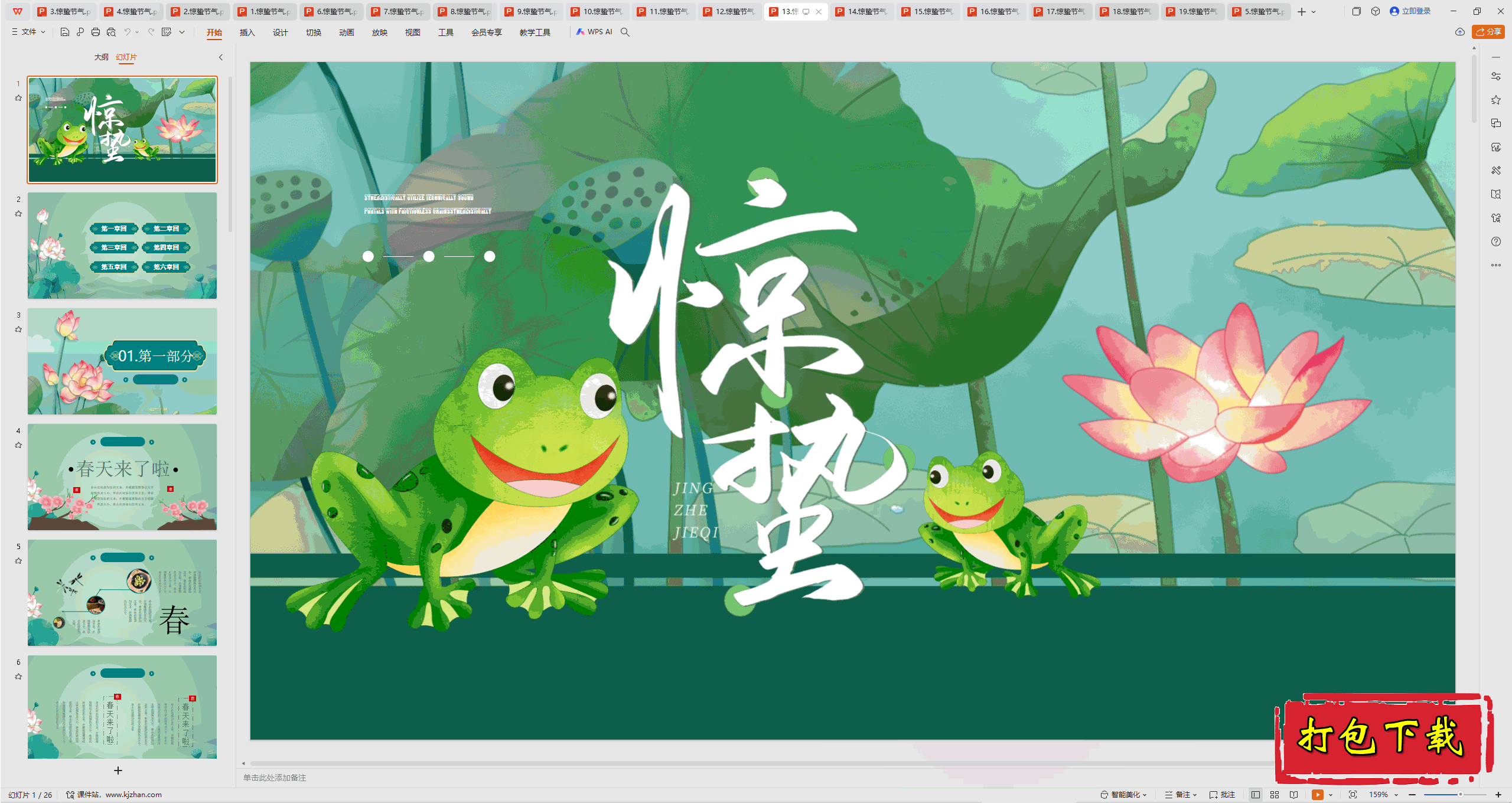
Task: Select slide 2 chapter list thumbnail
Action: (122, 246)
